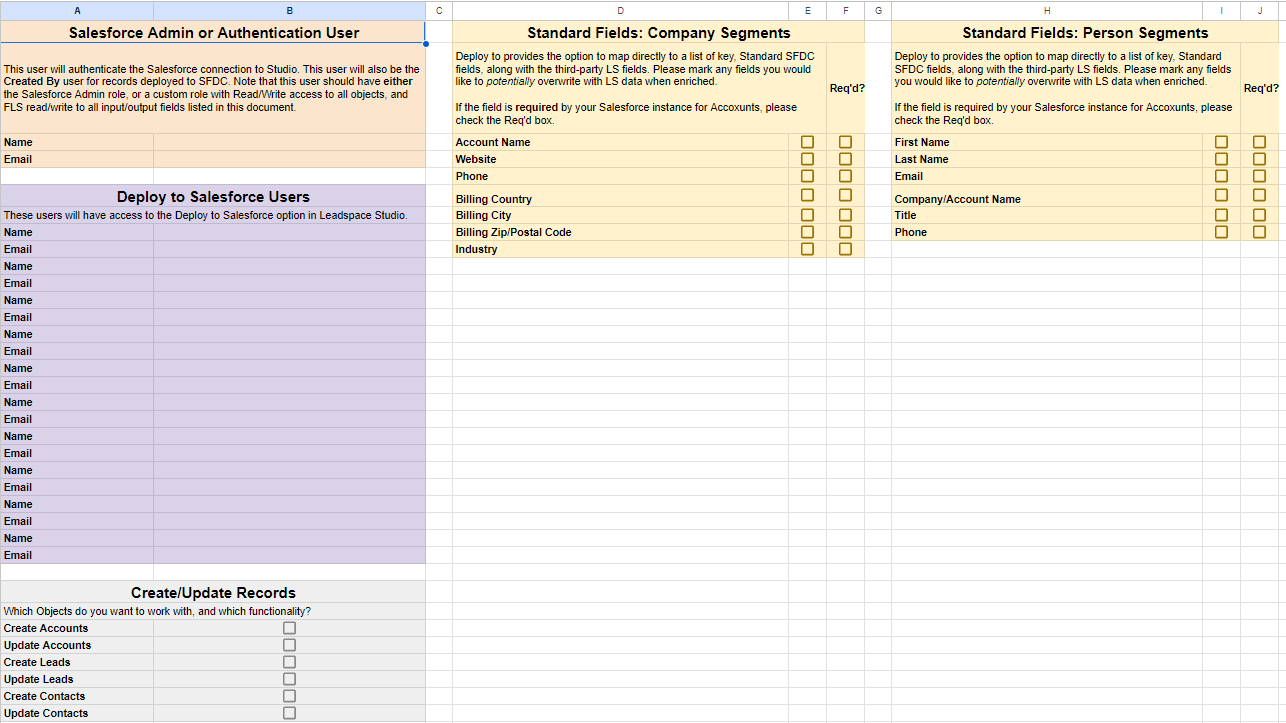Image resolution: width=1286 pixels, height=723 pixels.
Task: Click the 'Title' label cell
Action: [x=1047, y=215]
